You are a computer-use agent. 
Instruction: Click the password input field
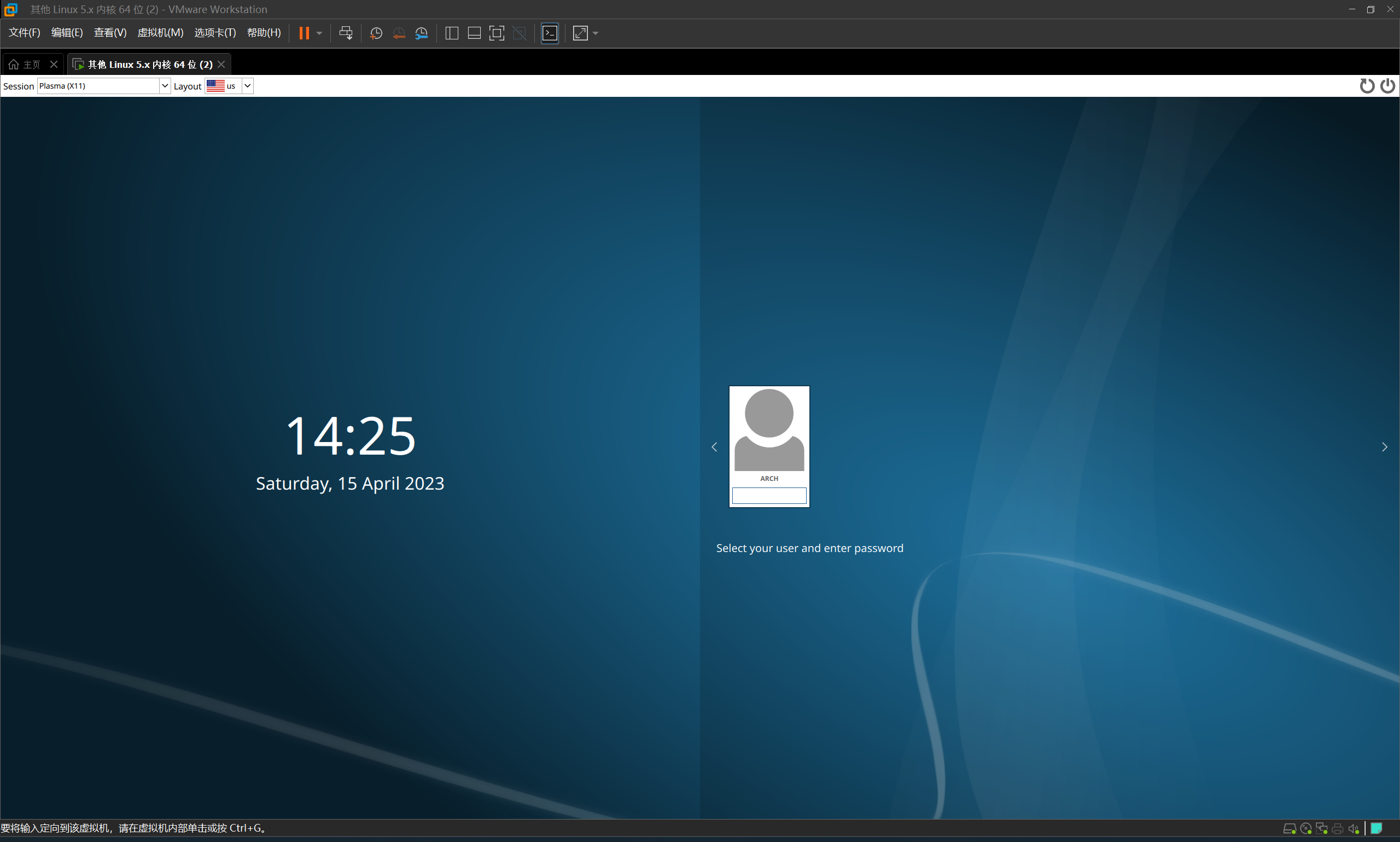768,496
